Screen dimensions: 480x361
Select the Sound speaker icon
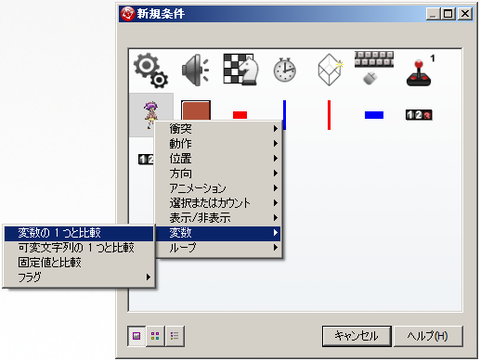(196, 70)
